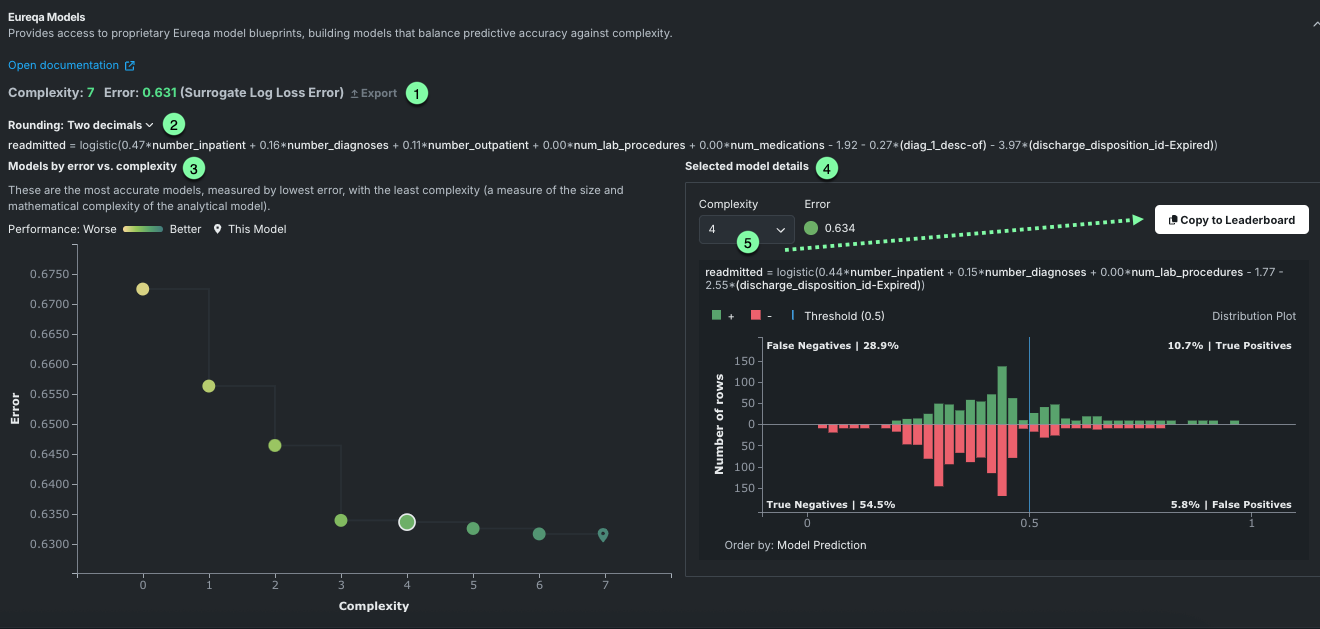Open the Order by: Model Prediction selector
Screen dimensions: 1320x629
795,545
